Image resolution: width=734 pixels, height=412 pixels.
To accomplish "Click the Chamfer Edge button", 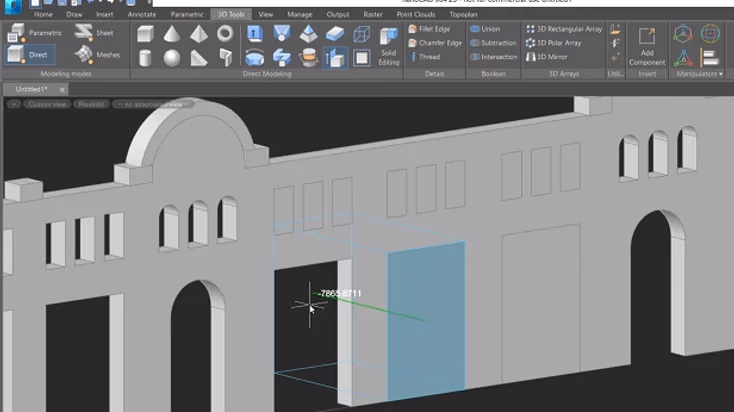I will pos(435,43).
